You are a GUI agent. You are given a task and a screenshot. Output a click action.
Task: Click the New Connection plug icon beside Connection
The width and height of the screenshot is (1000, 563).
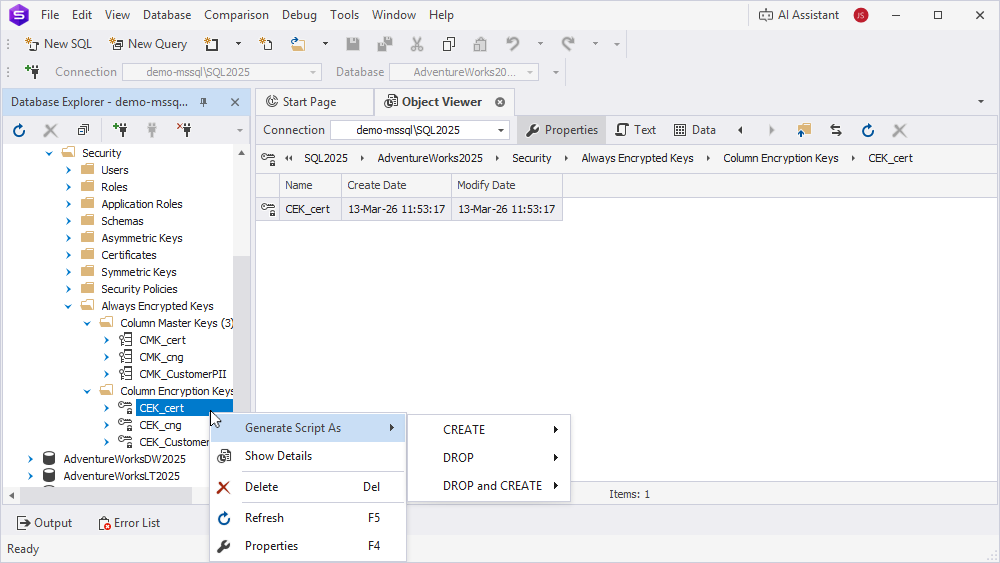click(32, 71)
